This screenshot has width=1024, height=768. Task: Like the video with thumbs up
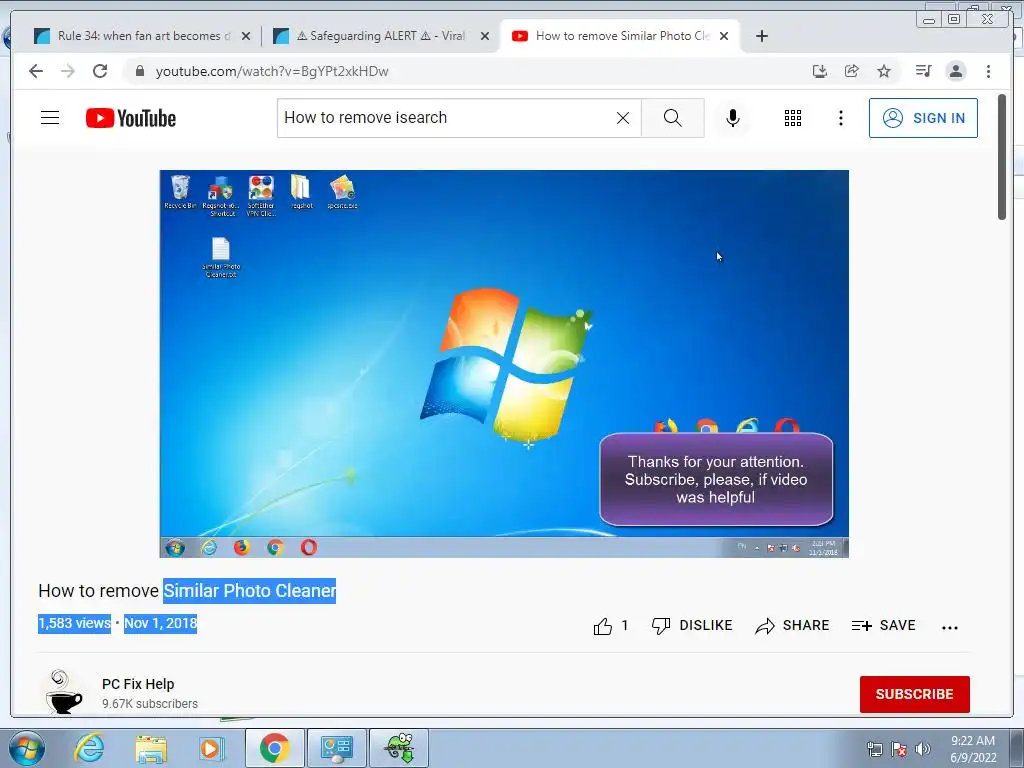[603, 626]
